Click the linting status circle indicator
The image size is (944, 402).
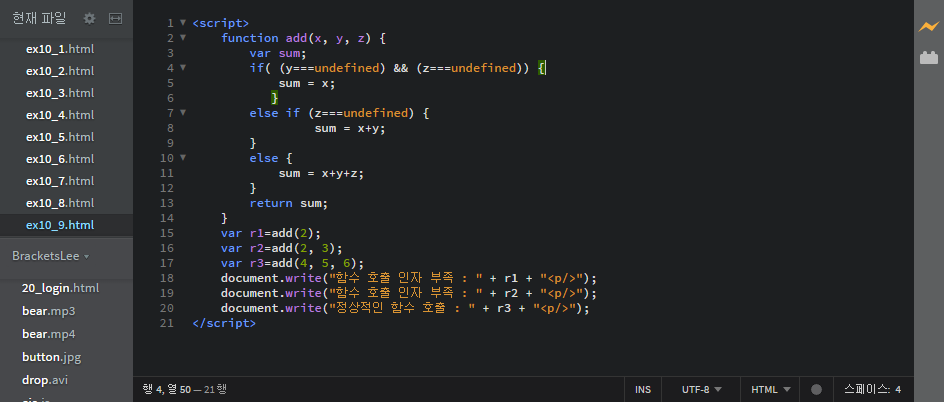(x=816, y=389)
